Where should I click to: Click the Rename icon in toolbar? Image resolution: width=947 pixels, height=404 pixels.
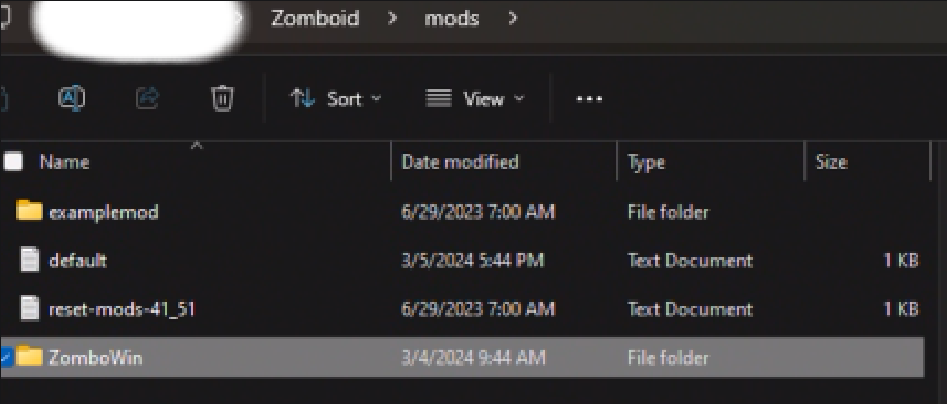(71, 98)
